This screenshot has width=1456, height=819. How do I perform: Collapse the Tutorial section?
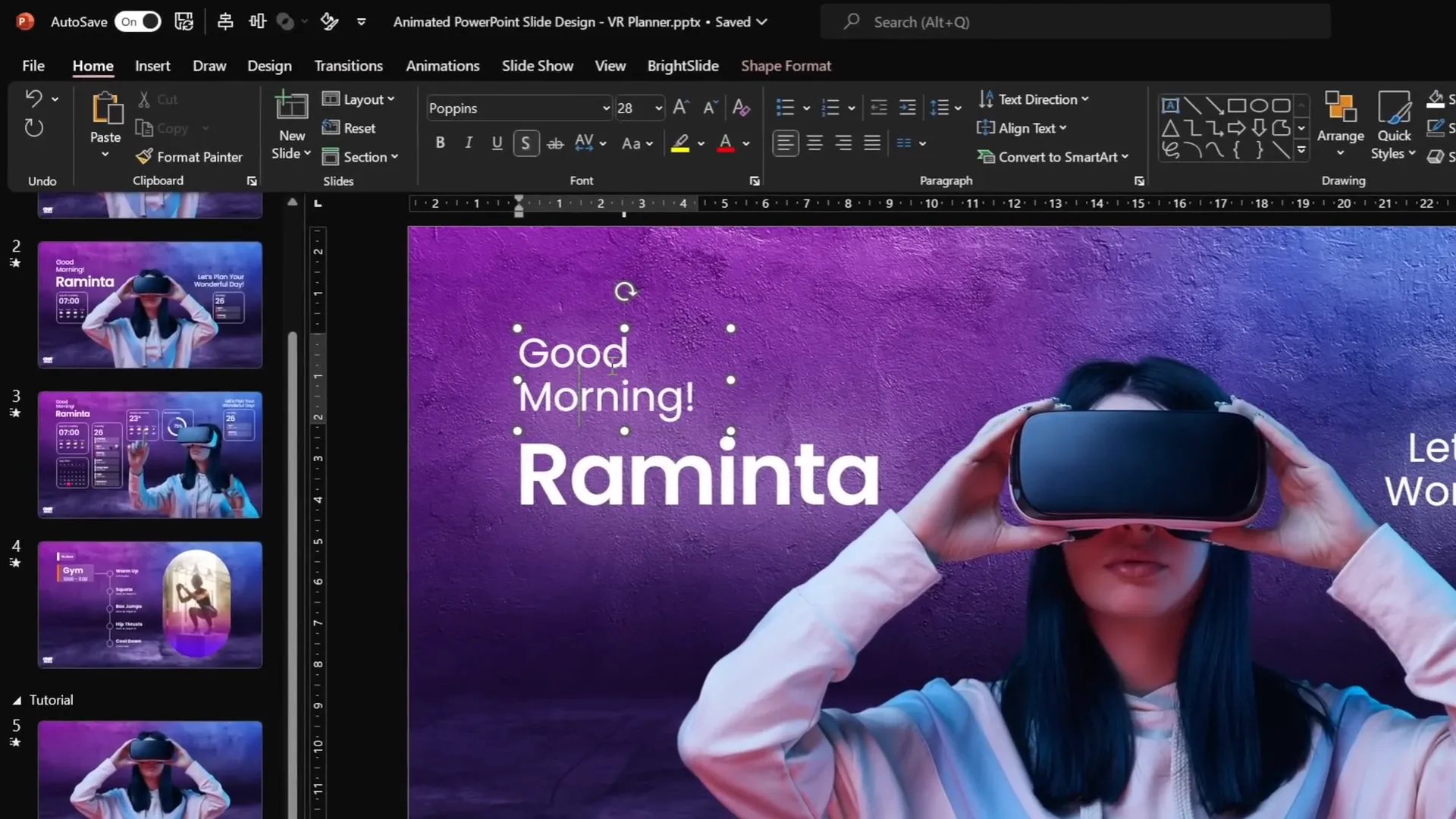click(x=17, y=701)
